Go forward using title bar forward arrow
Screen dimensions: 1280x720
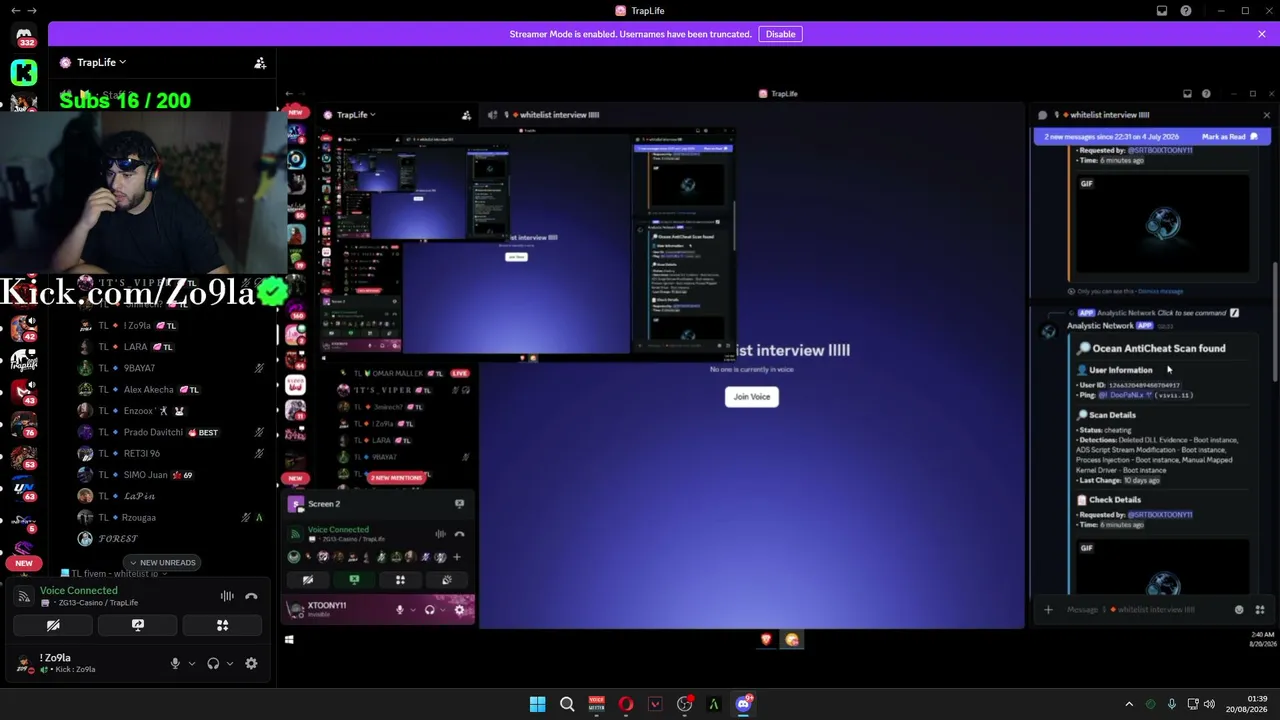(33, 11)
